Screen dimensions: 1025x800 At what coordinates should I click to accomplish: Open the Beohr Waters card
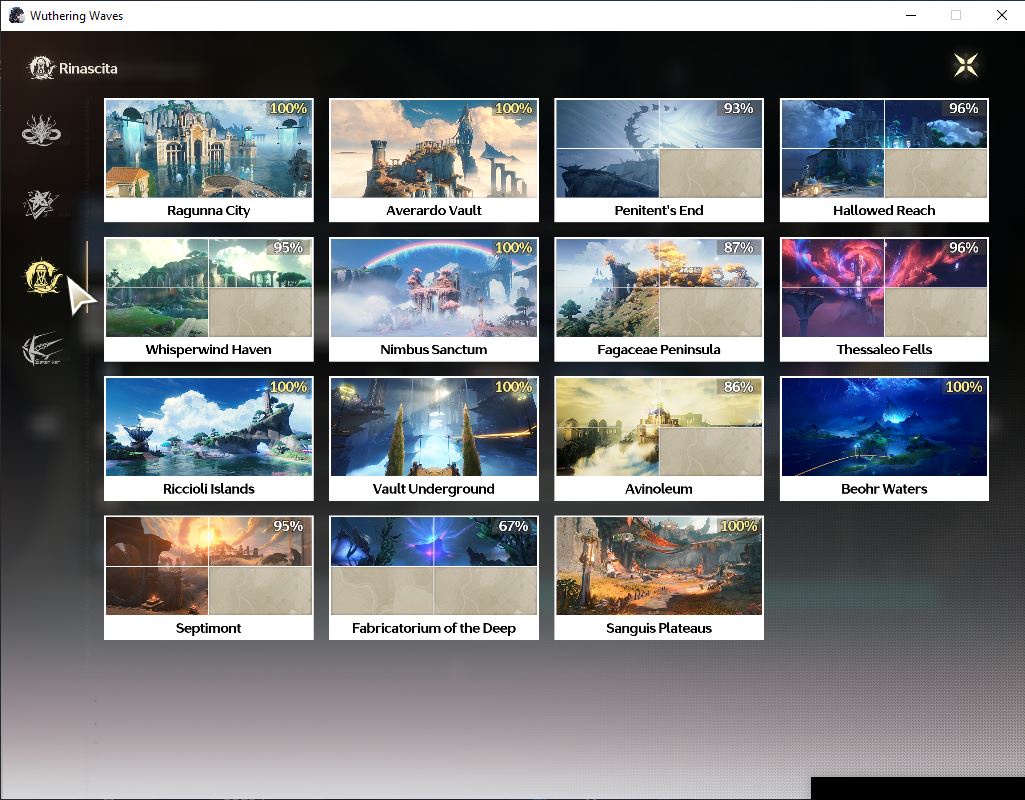pos(884,439)
